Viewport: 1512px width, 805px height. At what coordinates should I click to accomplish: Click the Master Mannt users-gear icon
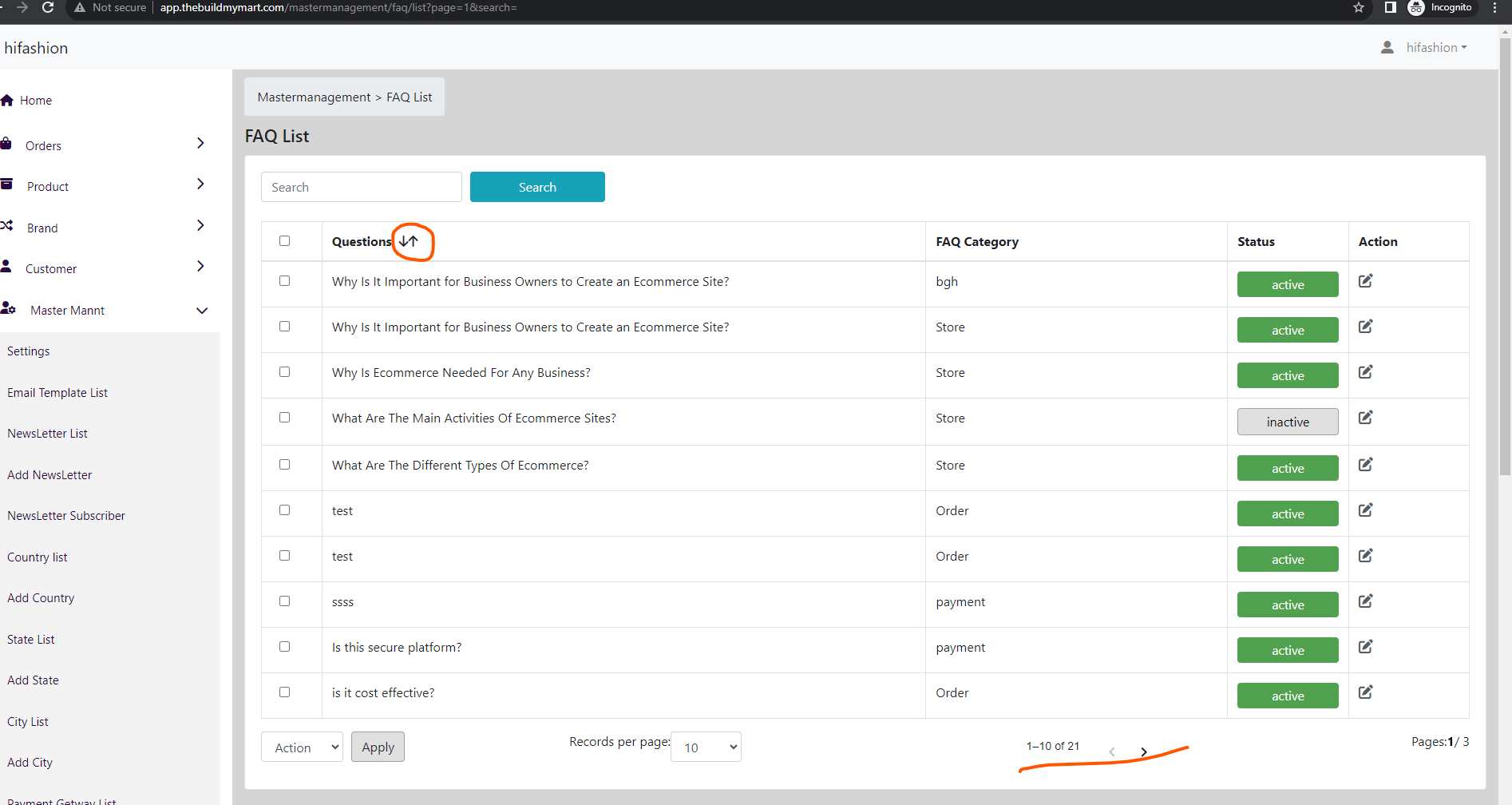(8, 308)
